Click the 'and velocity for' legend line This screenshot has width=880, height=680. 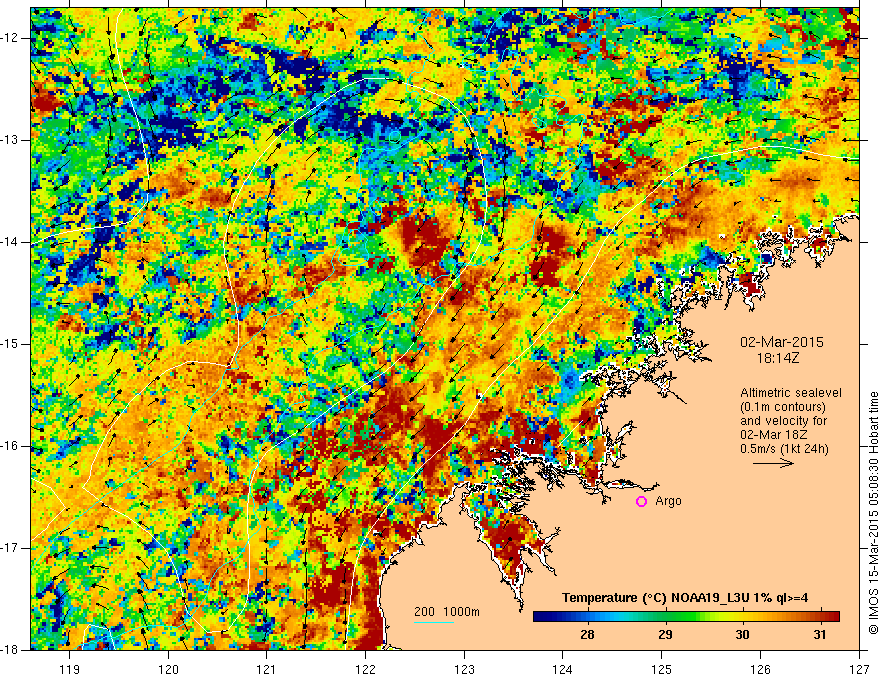pos(783,421)
